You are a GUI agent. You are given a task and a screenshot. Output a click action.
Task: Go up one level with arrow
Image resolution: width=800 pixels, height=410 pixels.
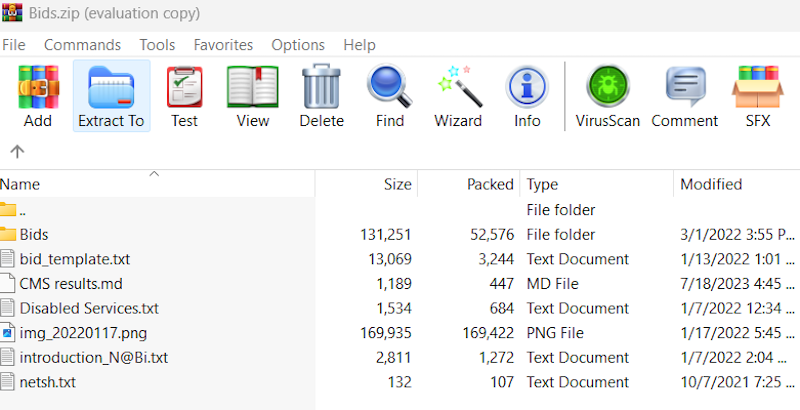pos(17,151)
